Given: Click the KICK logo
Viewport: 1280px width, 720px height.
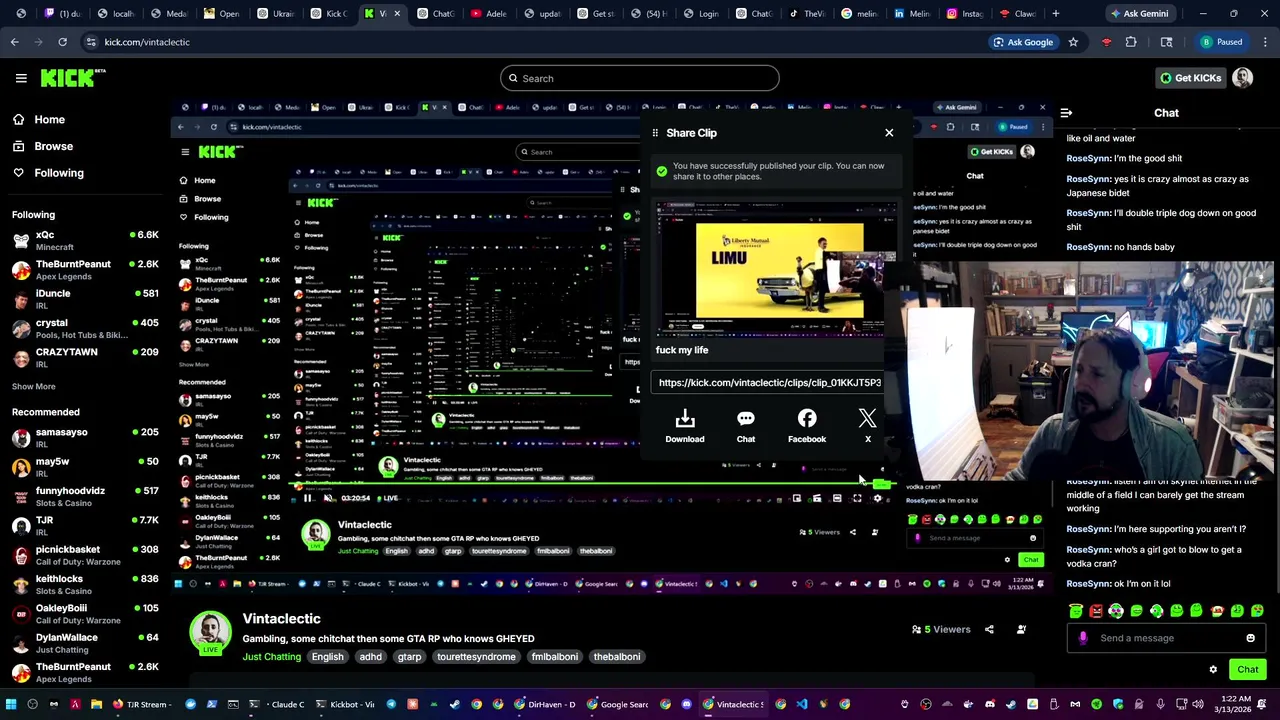Looking at the screenshot, I should pyautogui.click(x=73, y=78).
